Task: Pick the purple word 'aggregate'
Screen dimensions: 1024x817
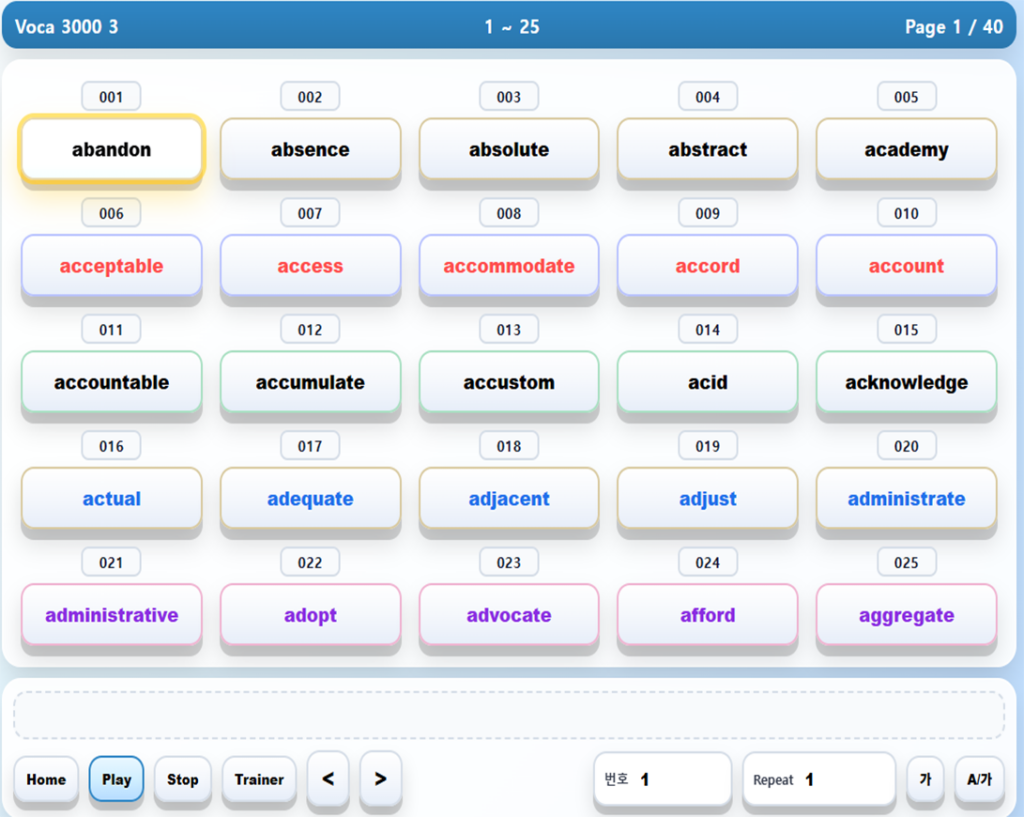Action: [906, 616]
